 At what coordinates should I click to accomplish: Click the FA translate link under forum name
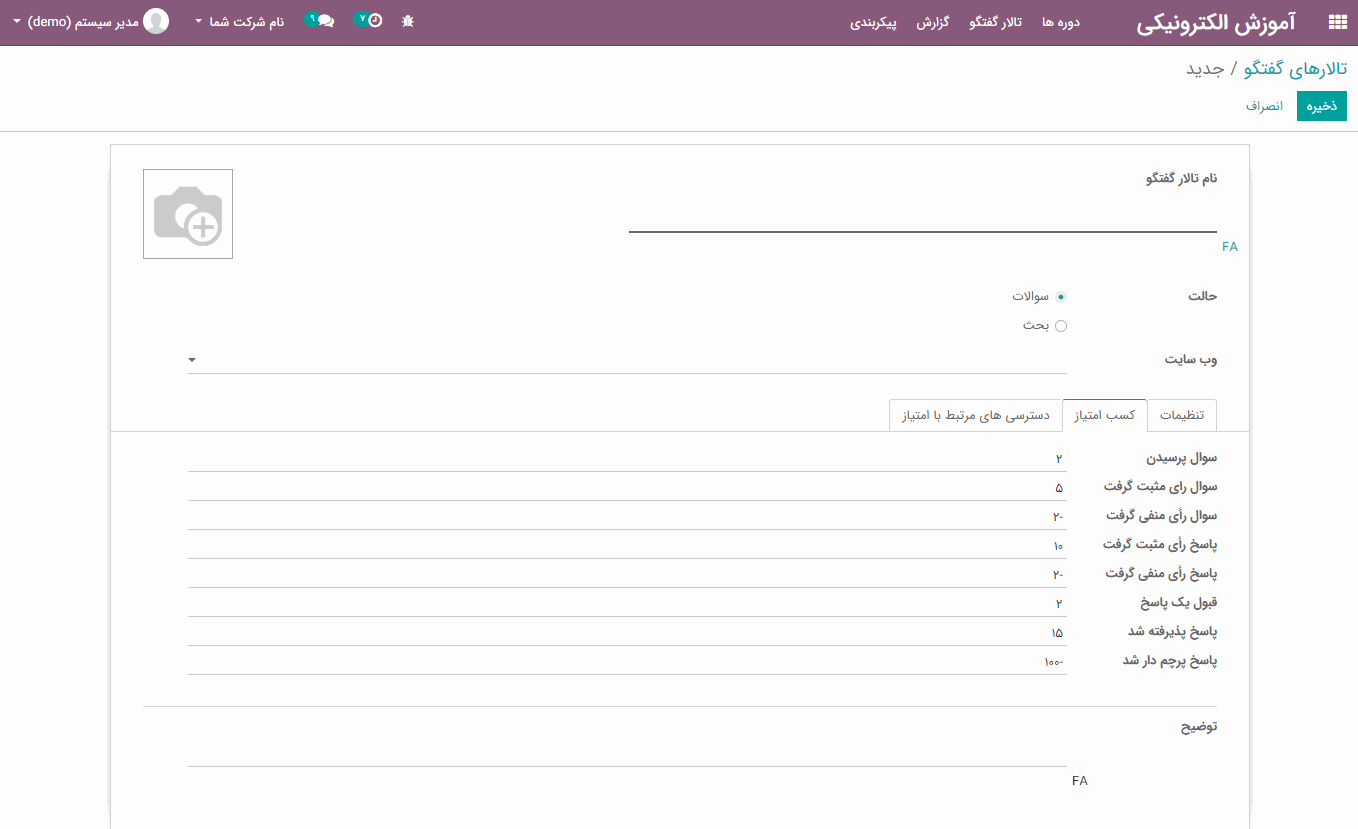coord(1229,247)
